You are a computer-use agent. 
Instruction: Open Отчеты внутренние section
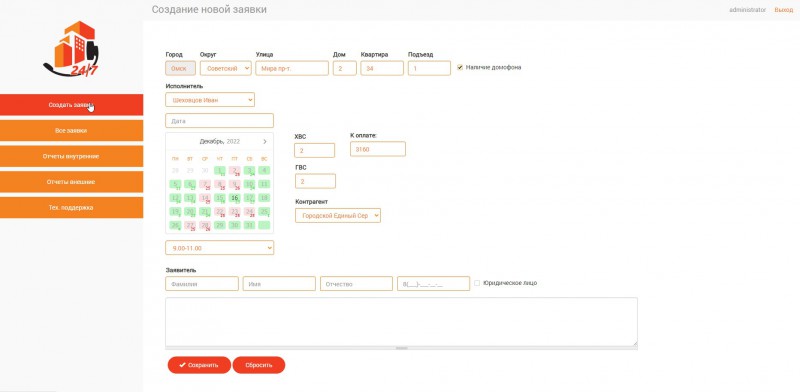pos(71,156)
